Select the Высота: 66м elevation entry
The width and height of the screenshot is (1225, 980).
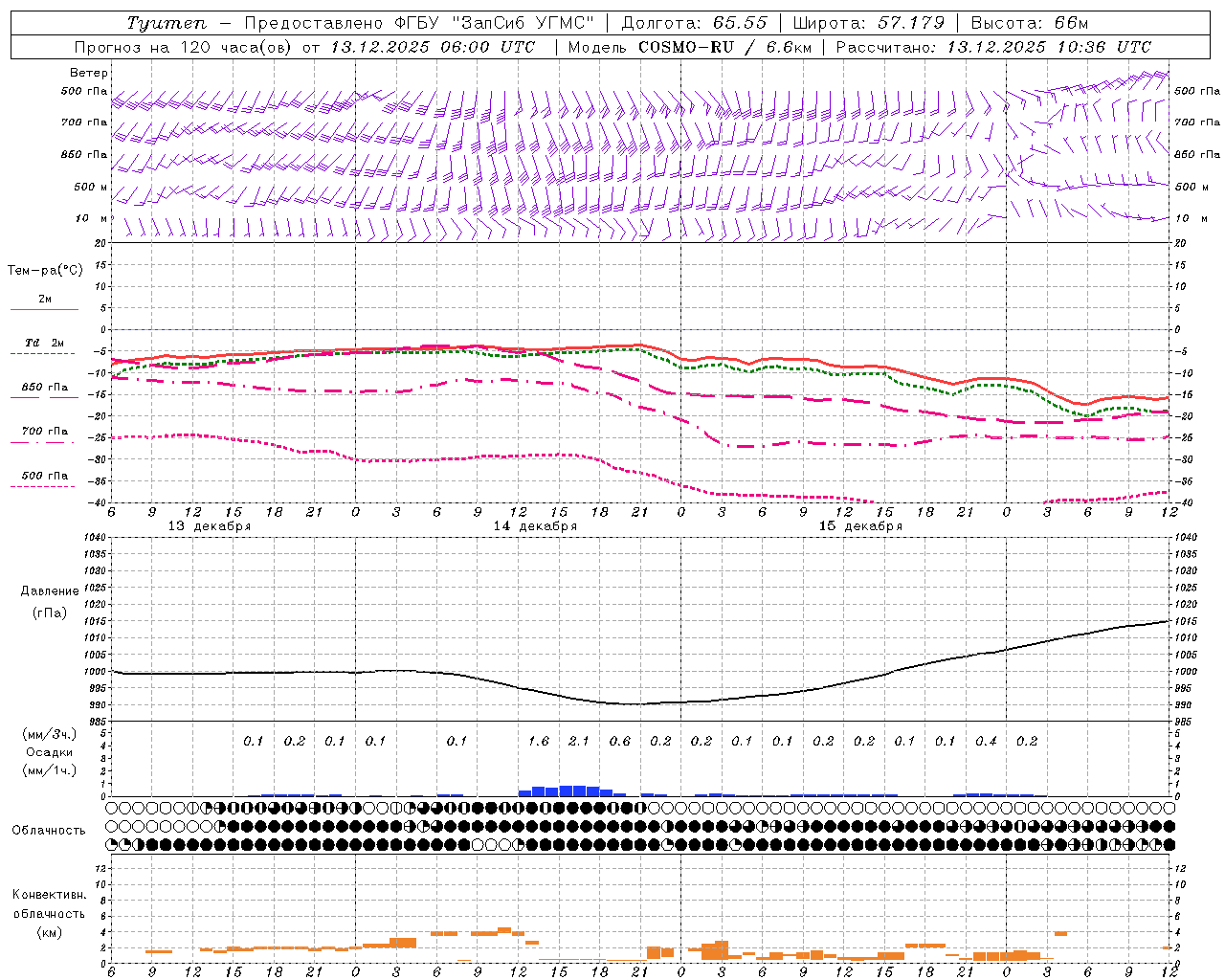(1030, 23)
